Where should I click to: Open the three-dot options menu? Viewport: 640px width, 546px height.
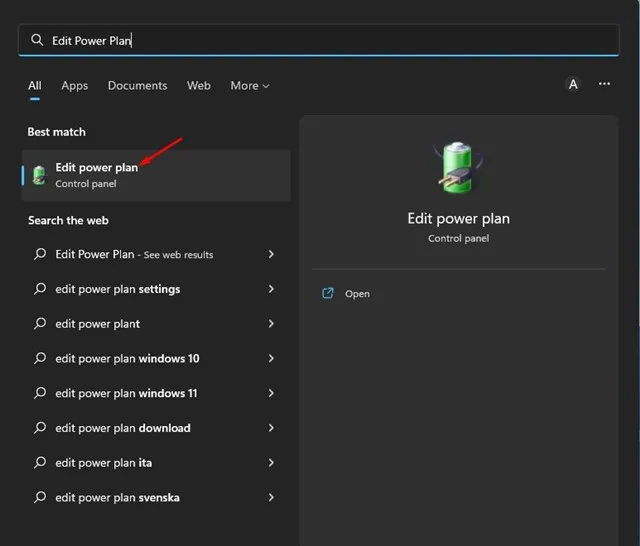click(x=604, y=84)
